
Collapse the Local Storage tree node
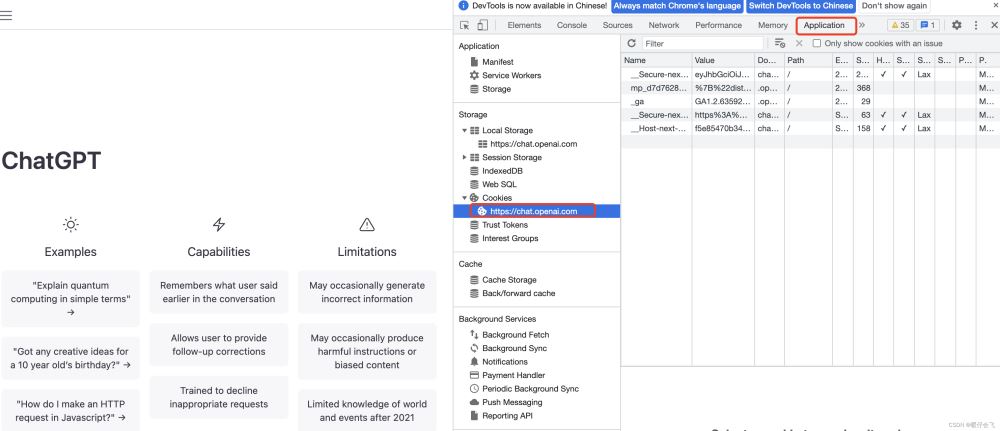464,131
